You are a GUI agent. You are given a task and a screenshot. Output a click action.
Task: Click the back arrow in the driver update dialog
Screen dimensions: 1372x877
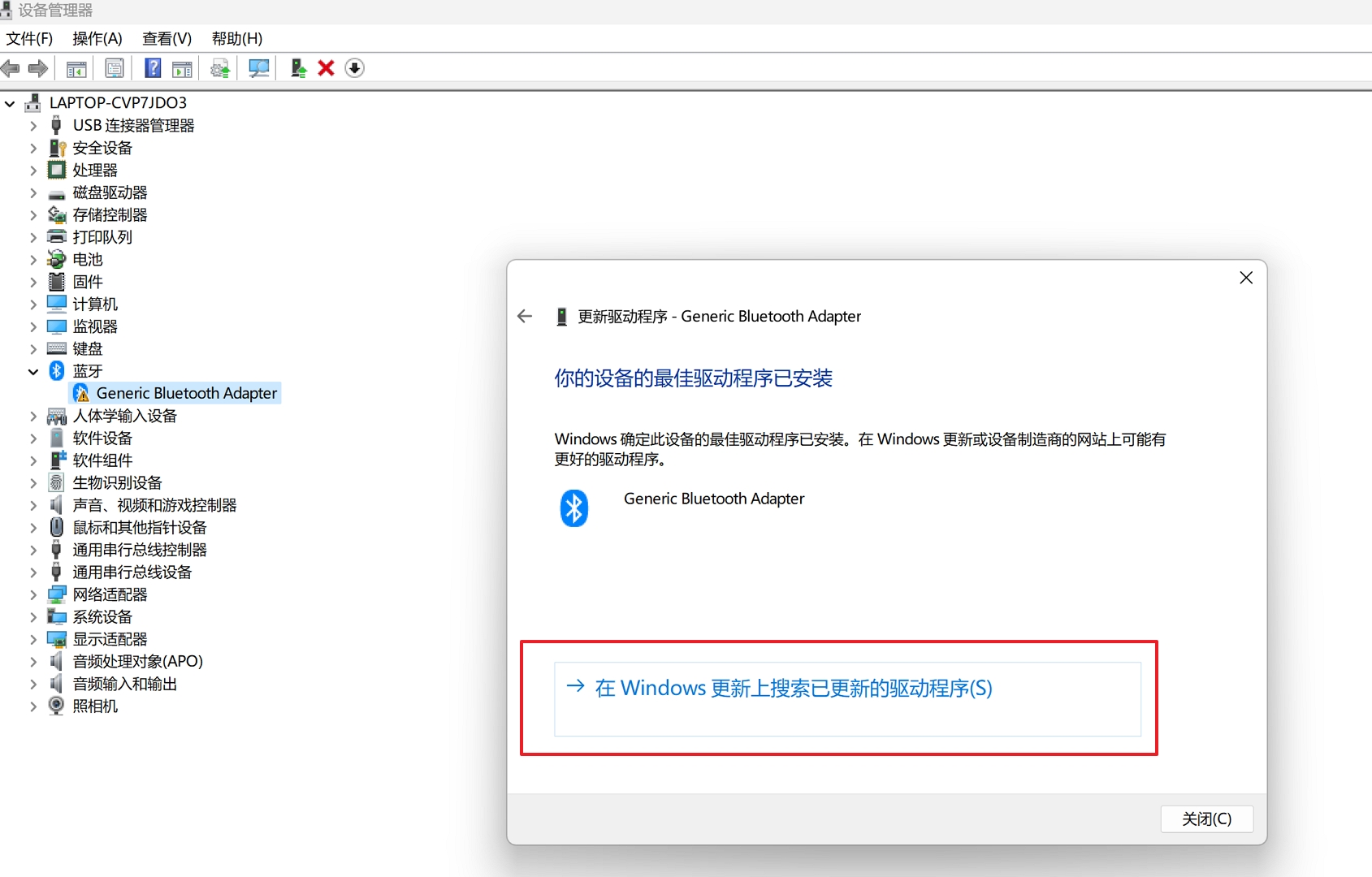525,316
